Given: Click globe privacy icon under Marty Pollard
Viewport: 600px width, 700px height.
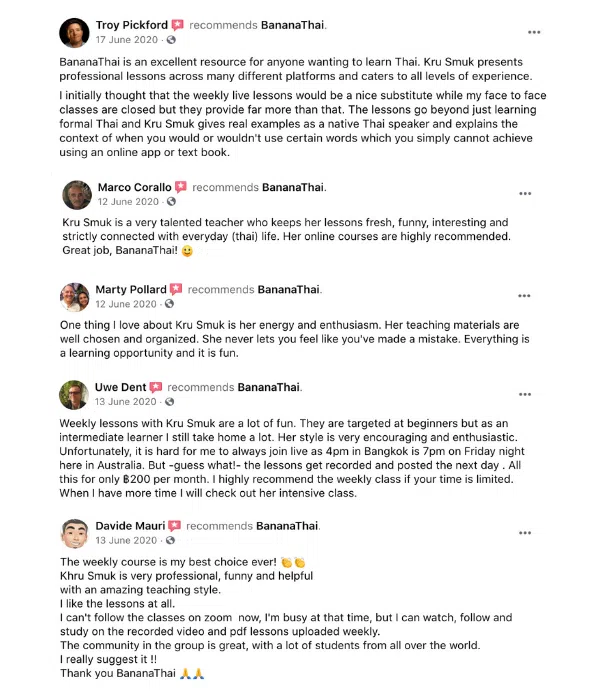Looking at the screenshot, I should click(169, 304).
